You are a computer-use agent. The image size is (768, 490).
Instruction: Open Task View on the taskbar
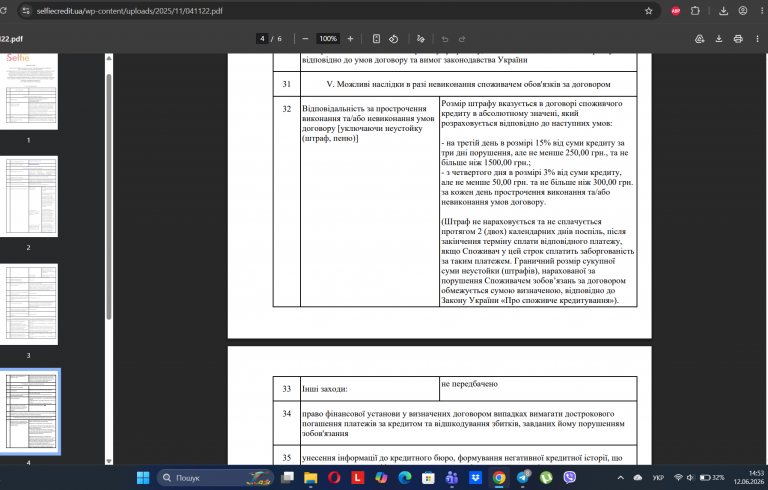(x=288, y=477)
